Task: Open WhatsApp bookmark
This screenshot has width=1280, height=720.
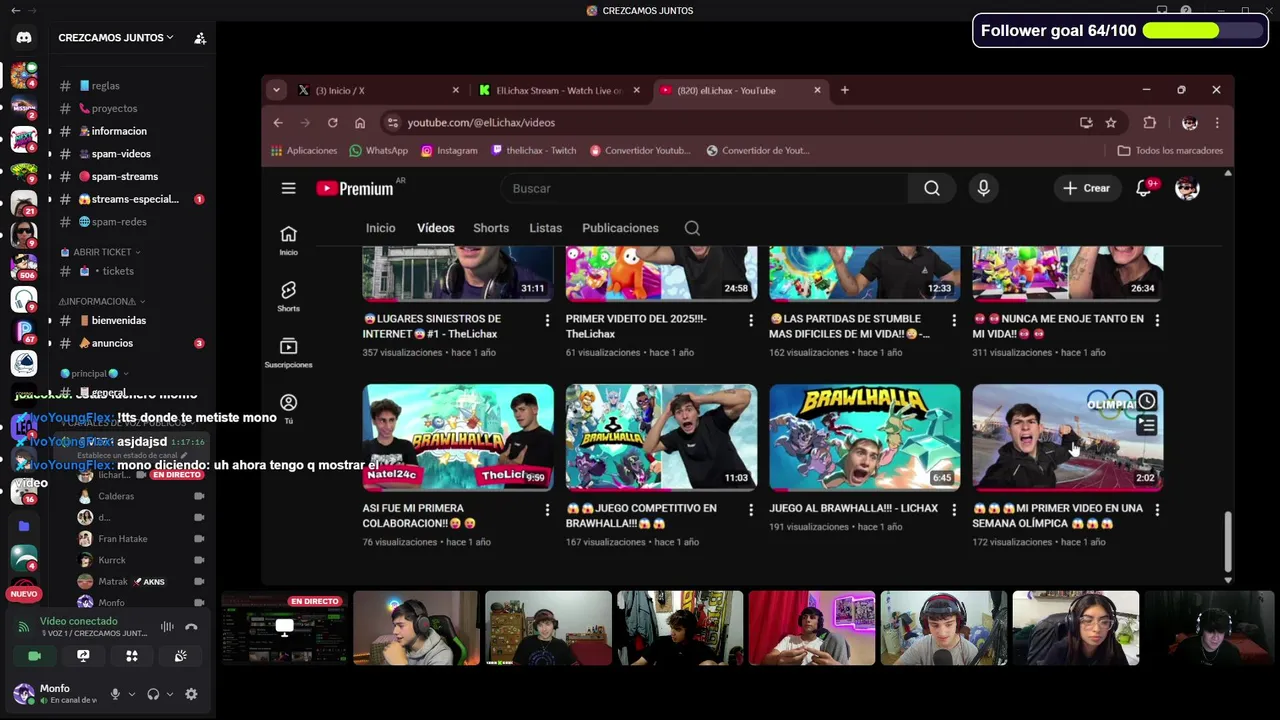Action: pos(379,150)
